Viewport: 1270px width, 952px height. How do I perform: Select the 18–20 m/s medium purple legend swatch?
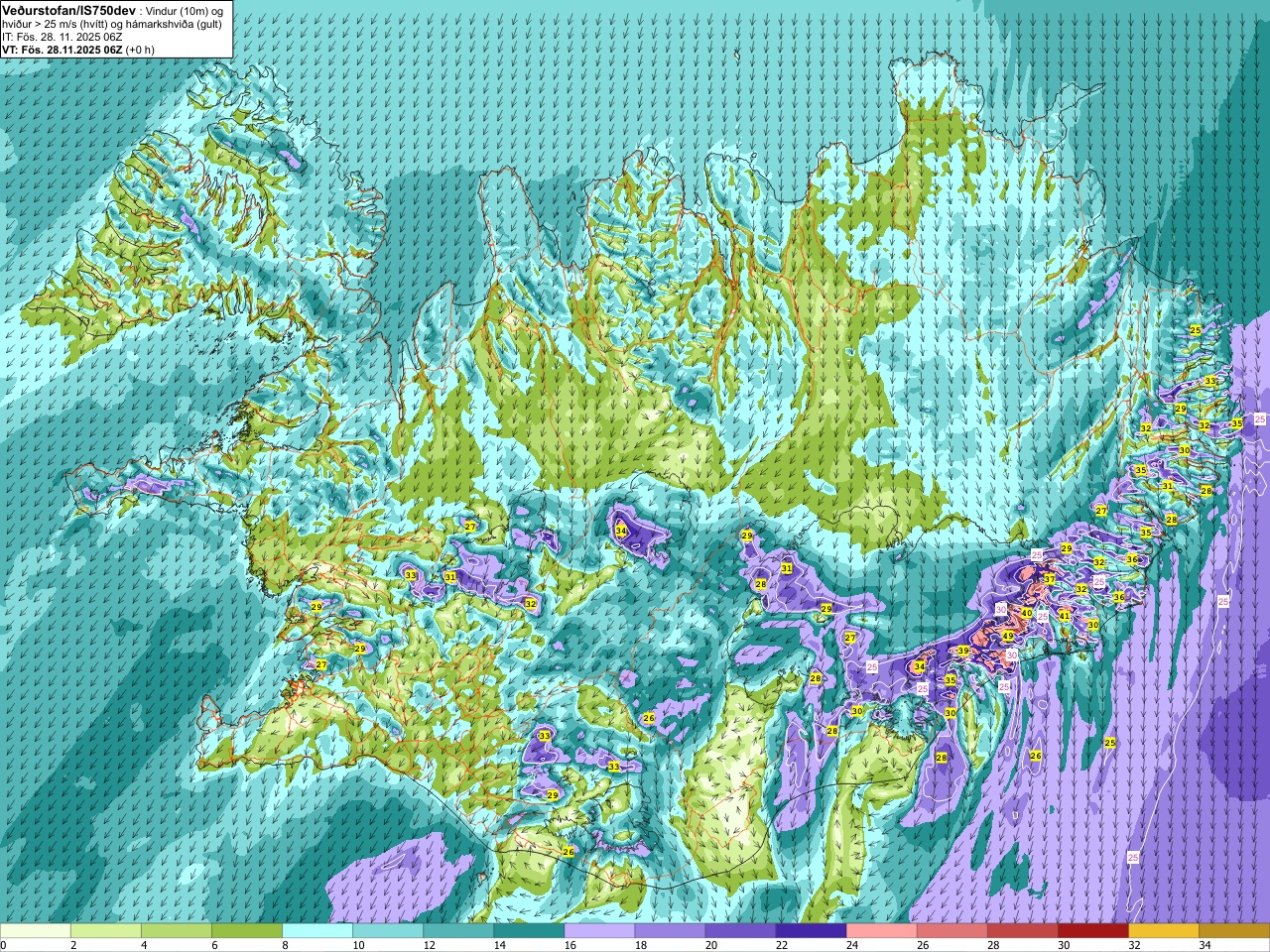(x=670, y=931)
